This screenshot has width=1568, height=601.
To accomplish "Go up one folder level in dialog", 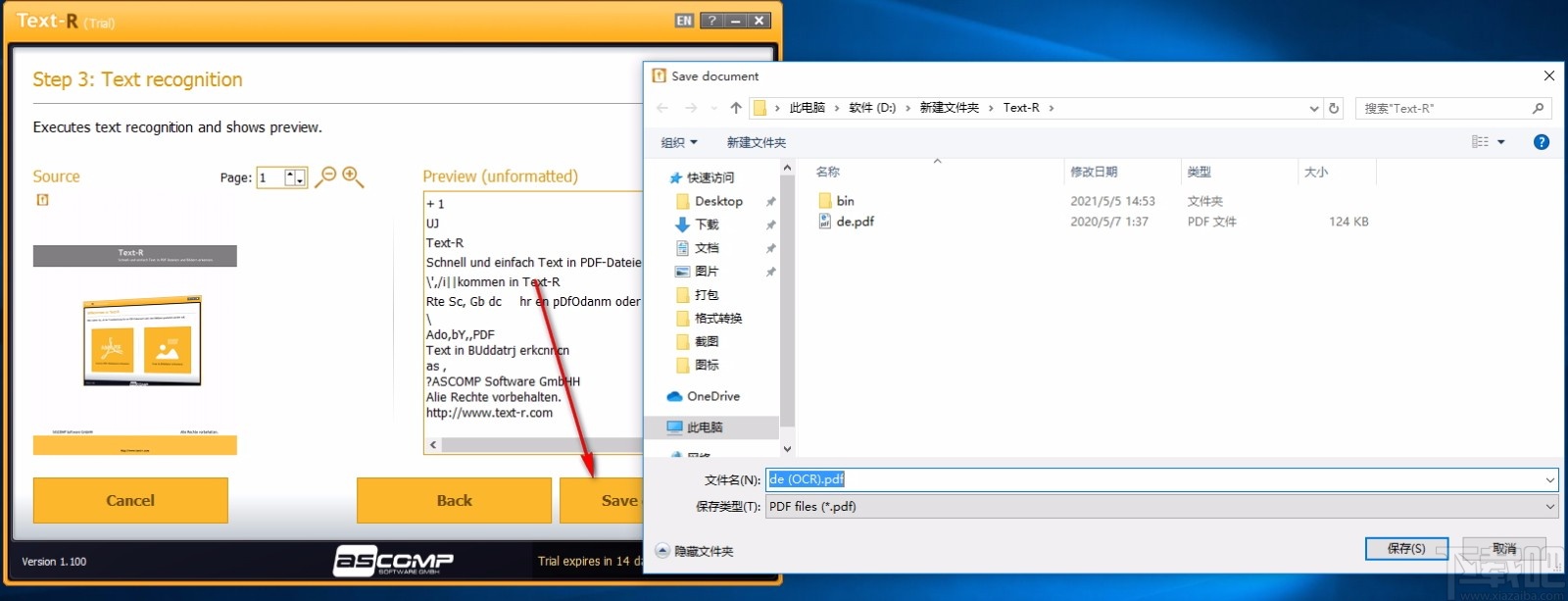I will click(x=736, y=108).
